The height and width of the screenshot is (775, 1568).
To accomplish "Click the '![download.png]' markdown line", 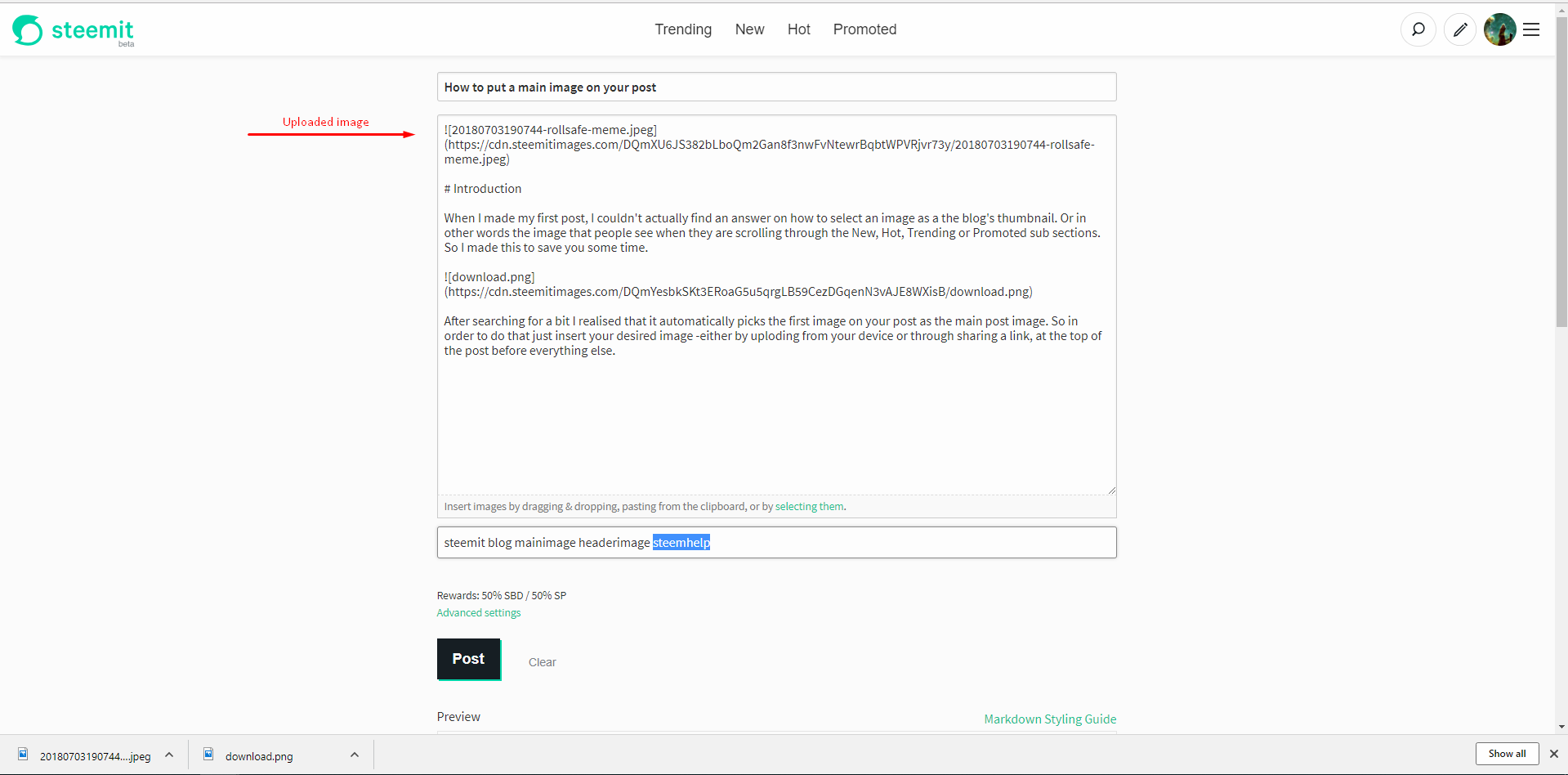I will click(489, 277).
